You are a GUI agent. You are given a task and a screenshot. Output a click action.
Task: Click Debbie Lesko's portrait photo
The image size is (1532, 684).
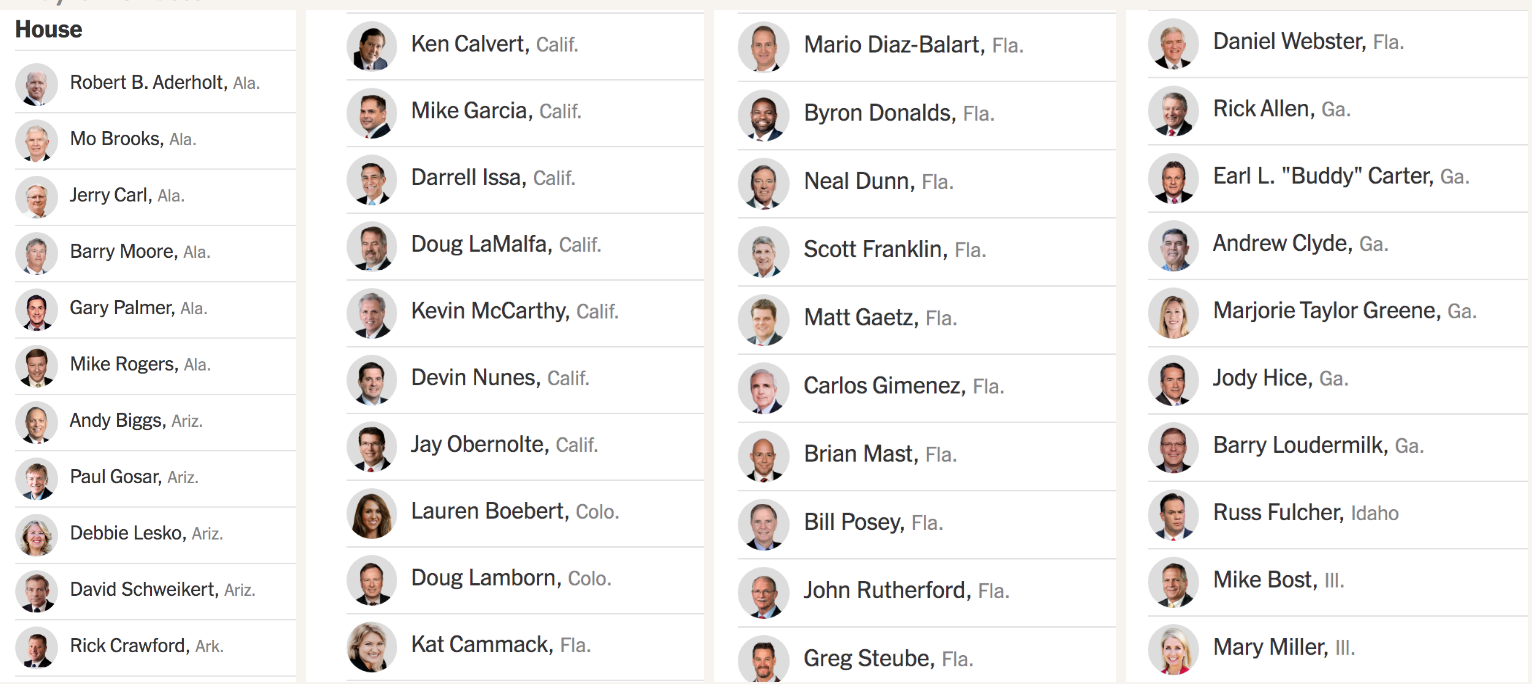(37, 534)
